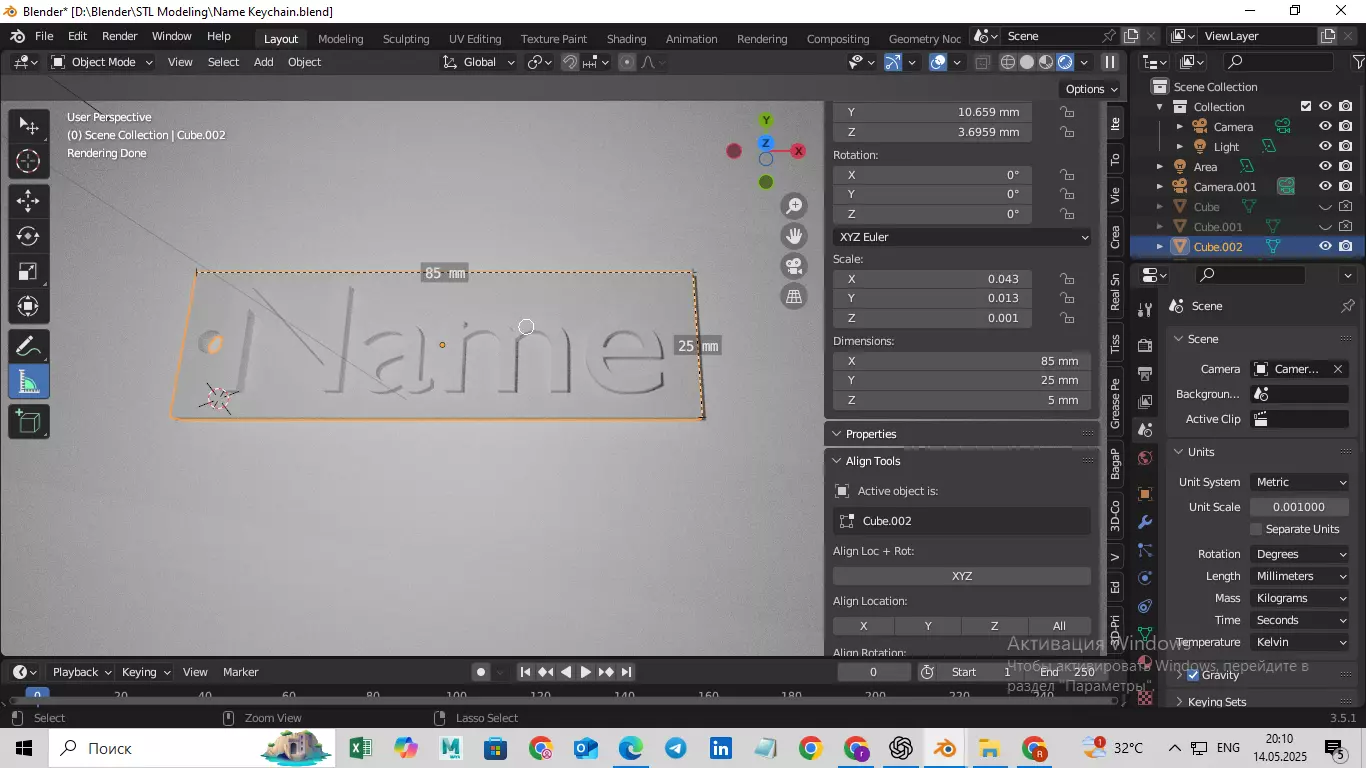Activate the Move tool
The image size is (1366, 768).
click(x=28, y=200)
